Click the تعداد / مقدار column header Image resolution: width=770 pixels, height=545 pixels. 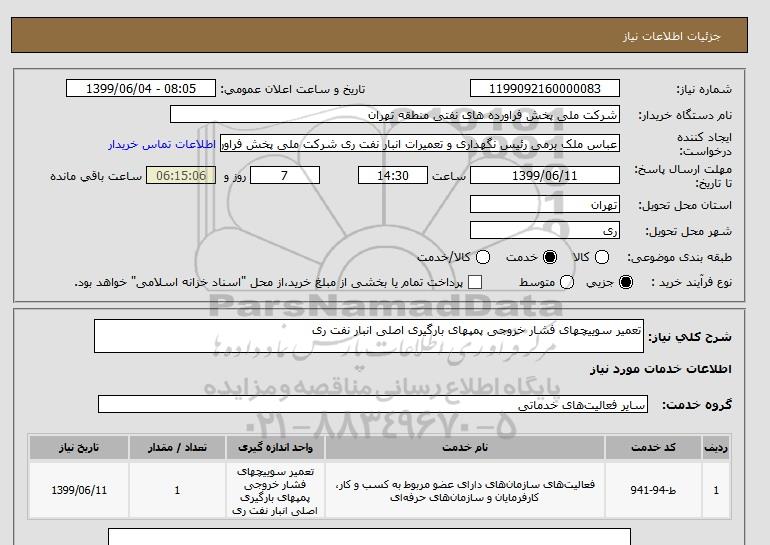(177, 447)
